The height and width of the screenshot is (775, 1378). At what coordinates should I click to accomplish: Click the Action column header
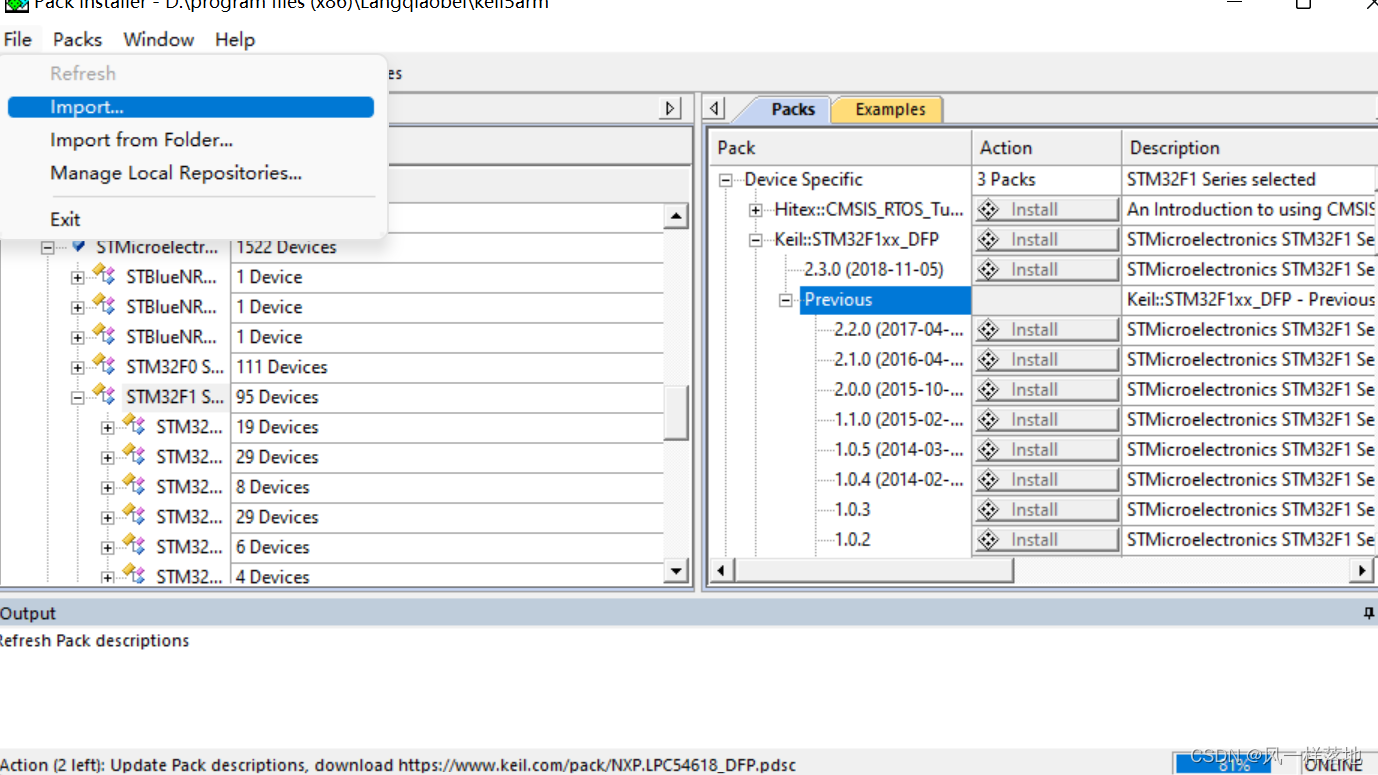(x=1046, y=147)
